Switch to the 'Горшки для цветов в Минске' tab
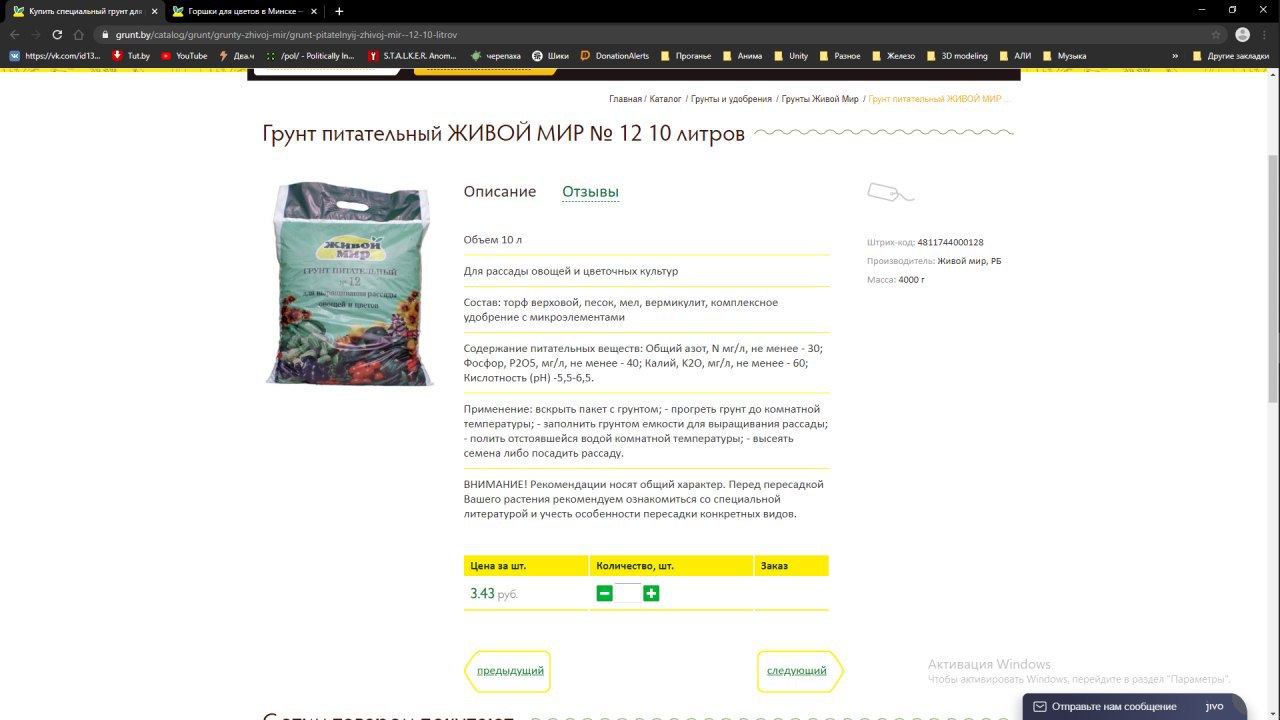 click(x=244, y=11)
